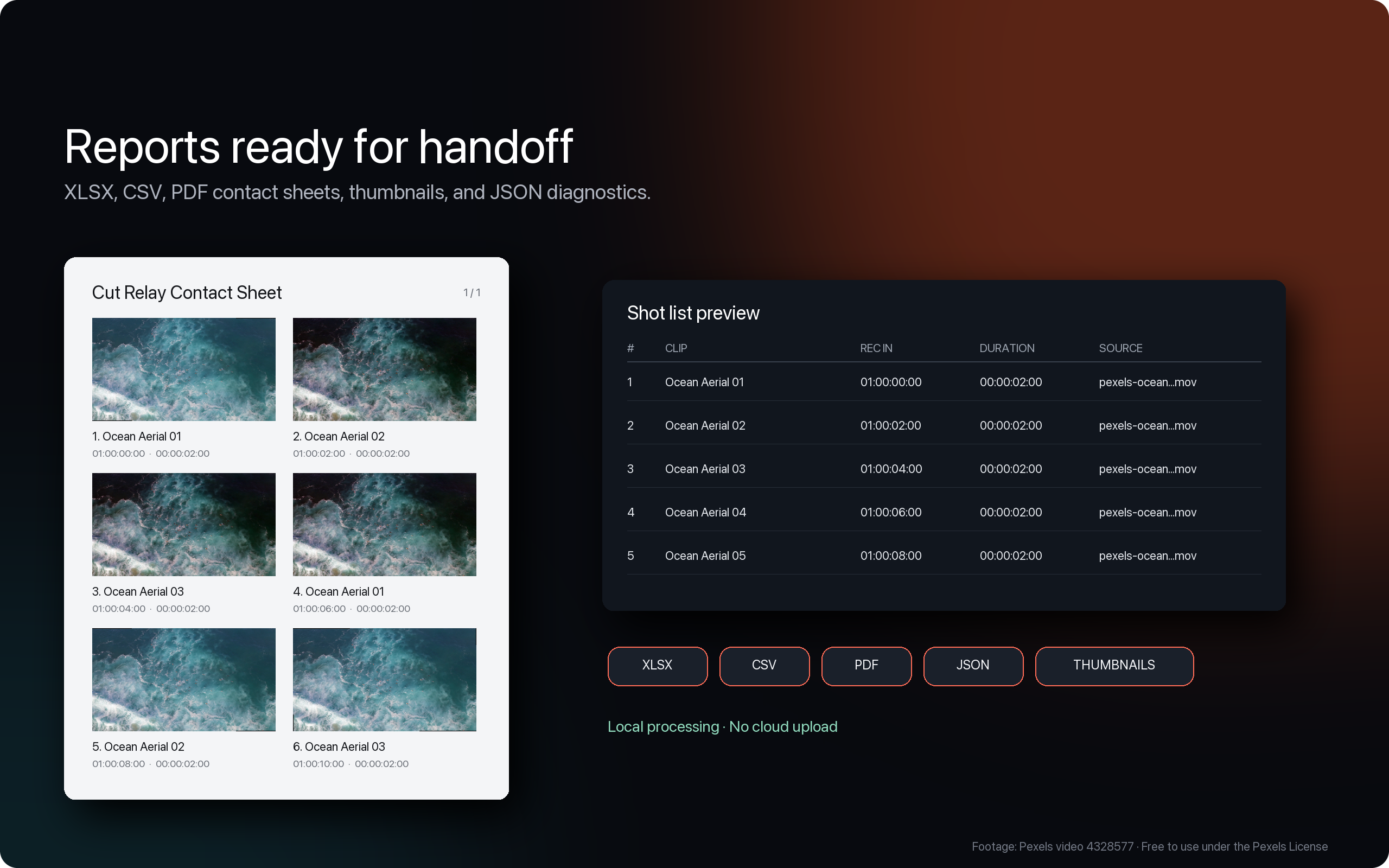Click rec in value 01:00:00:00 in table
1389x868 pixels.
coord(891,382)
